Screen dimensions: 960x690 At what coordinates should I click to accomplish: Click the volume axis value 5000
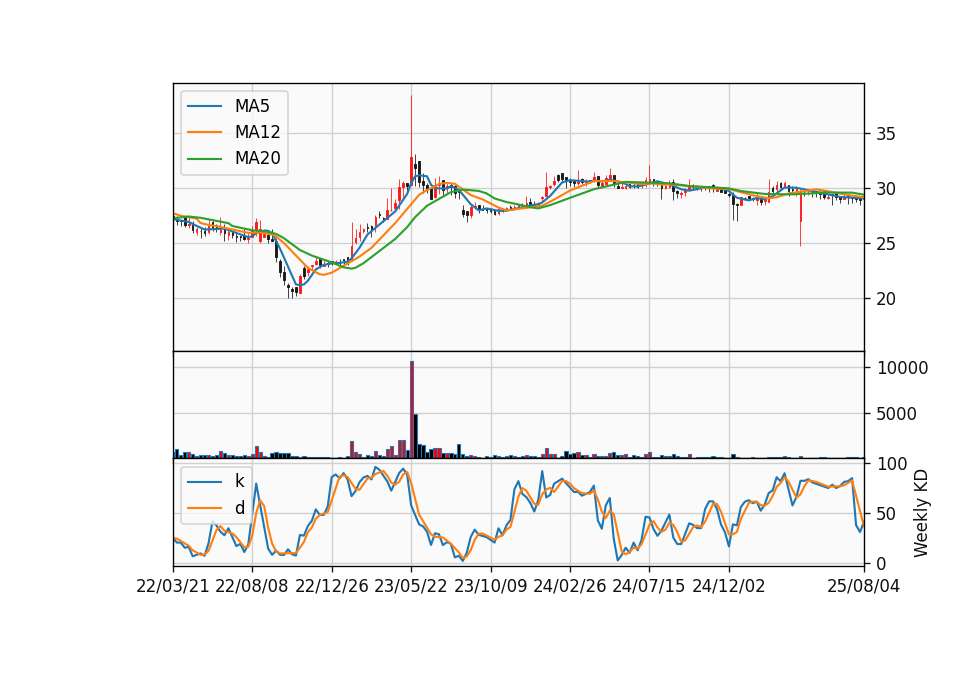tap(897, 414)
